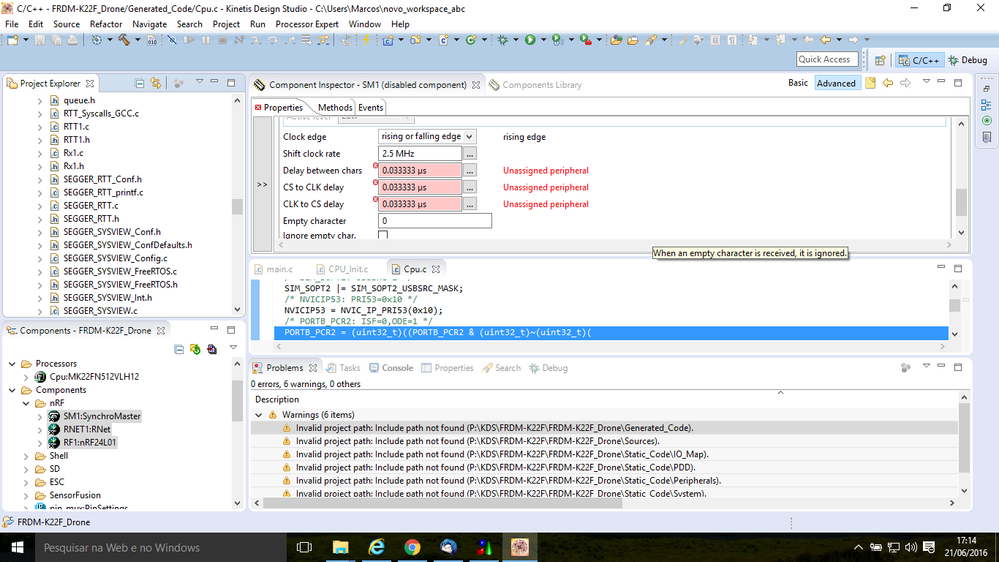Collapse the Warnings (6 items) group
The width and height of the screenshot is (999, 562).
point(259,415)
